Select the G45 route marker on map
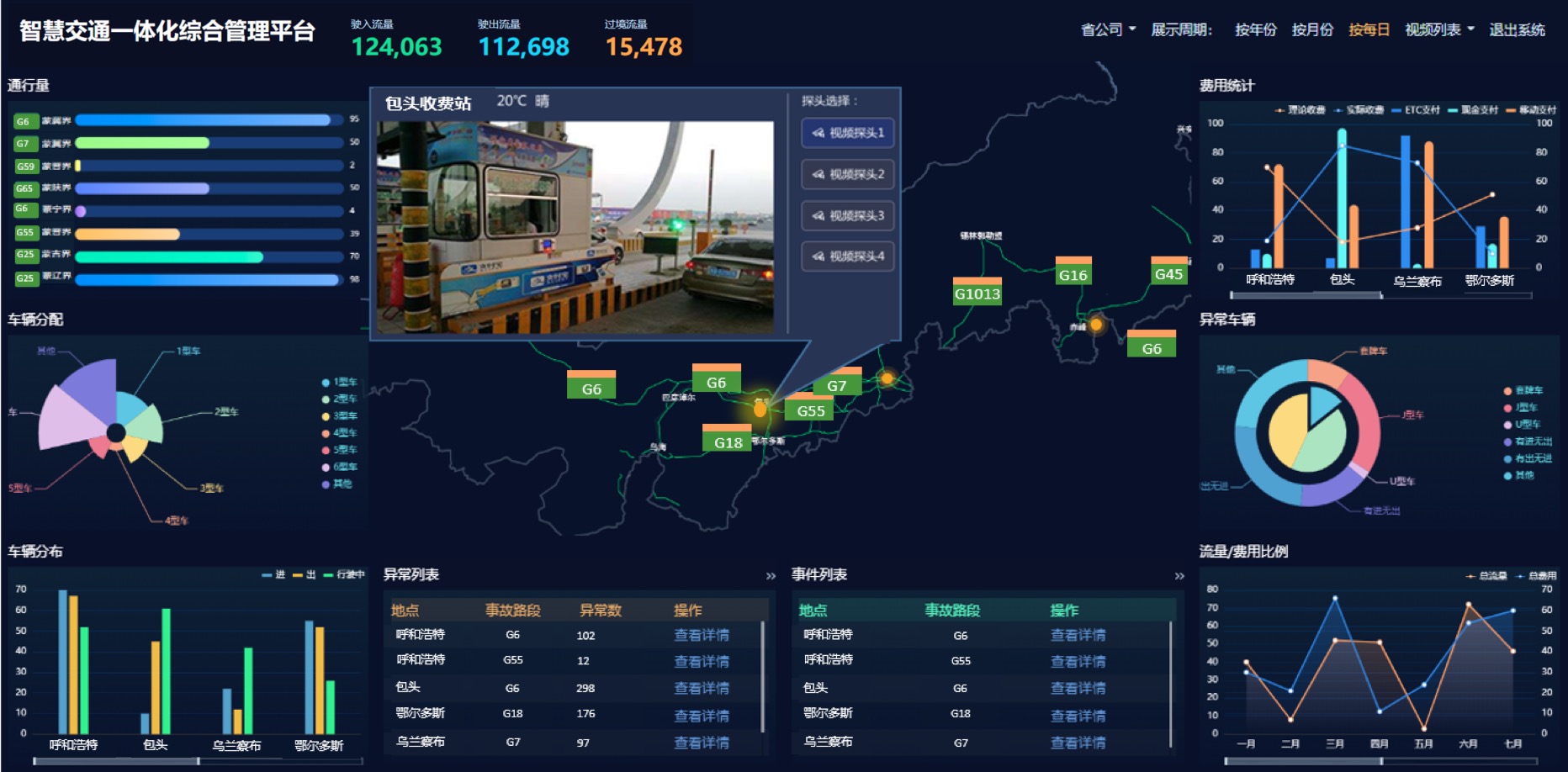 (1168, 274)
